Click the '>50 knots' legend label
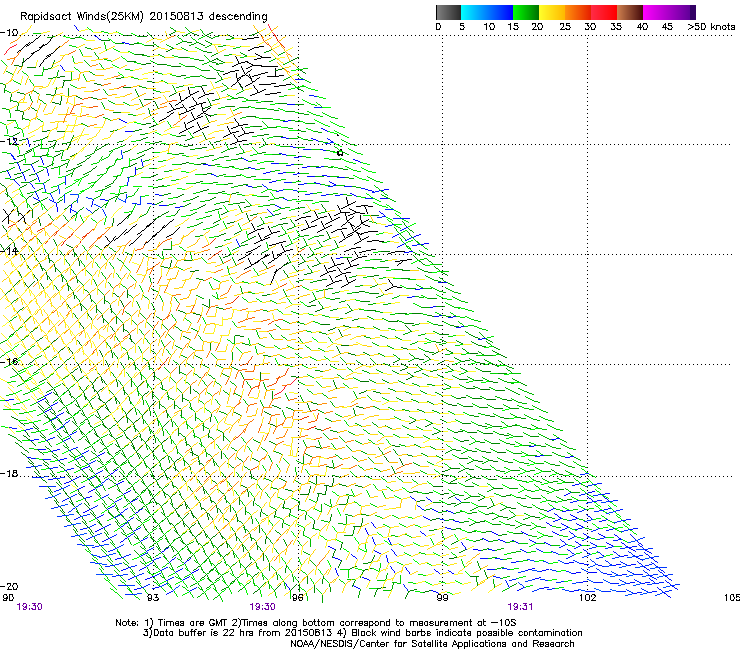The height and width of the screenshot is (650, 740). [711, 26]
